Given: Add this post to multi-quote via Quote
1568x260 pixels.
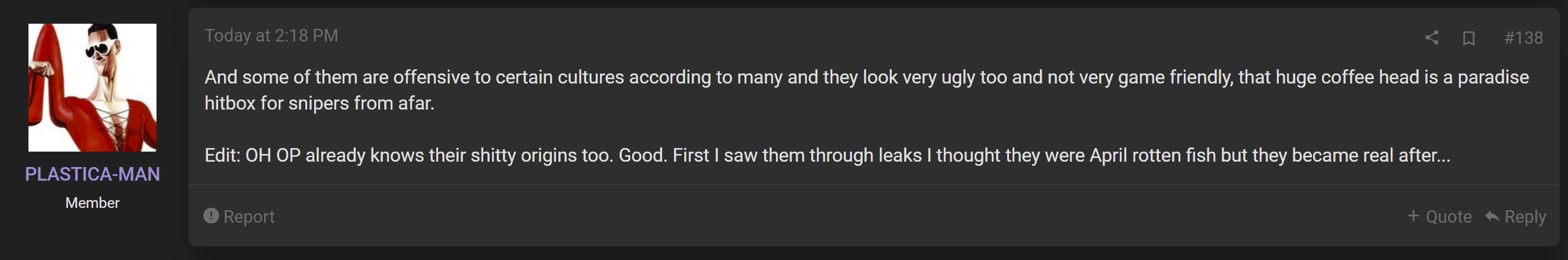Looking at the screenshot, I should tap(1439, 216).
